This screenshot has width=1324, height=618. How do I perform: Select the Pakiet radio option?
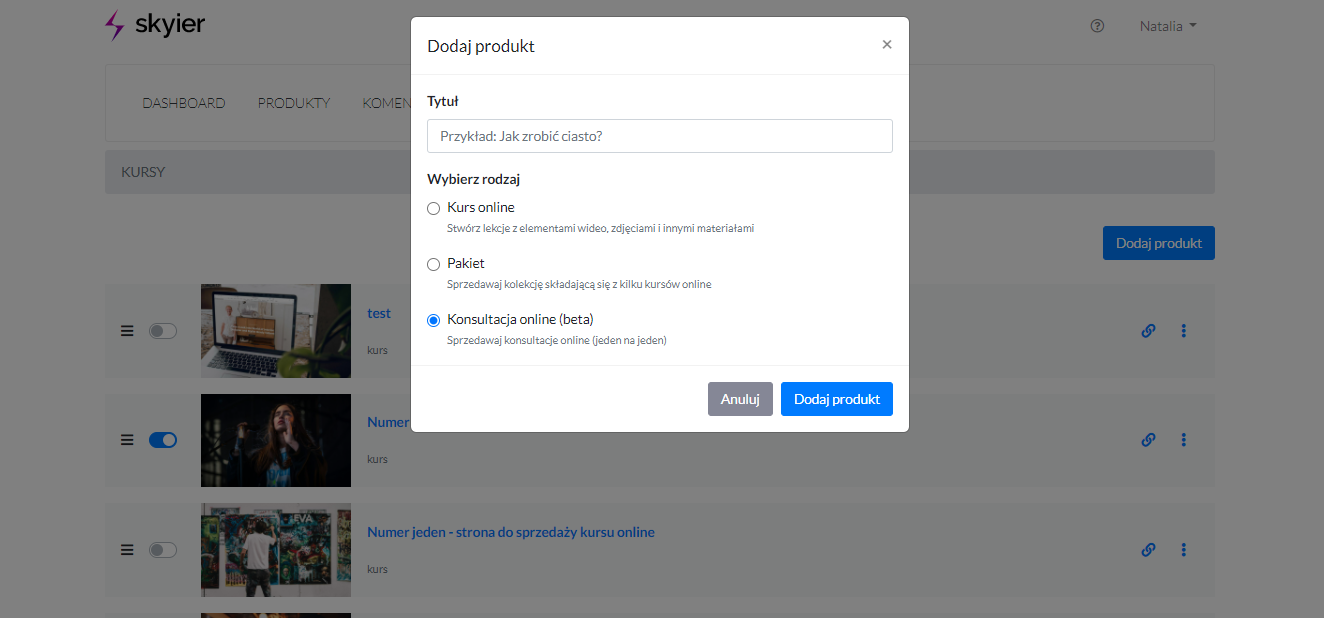tap(433, 264)
